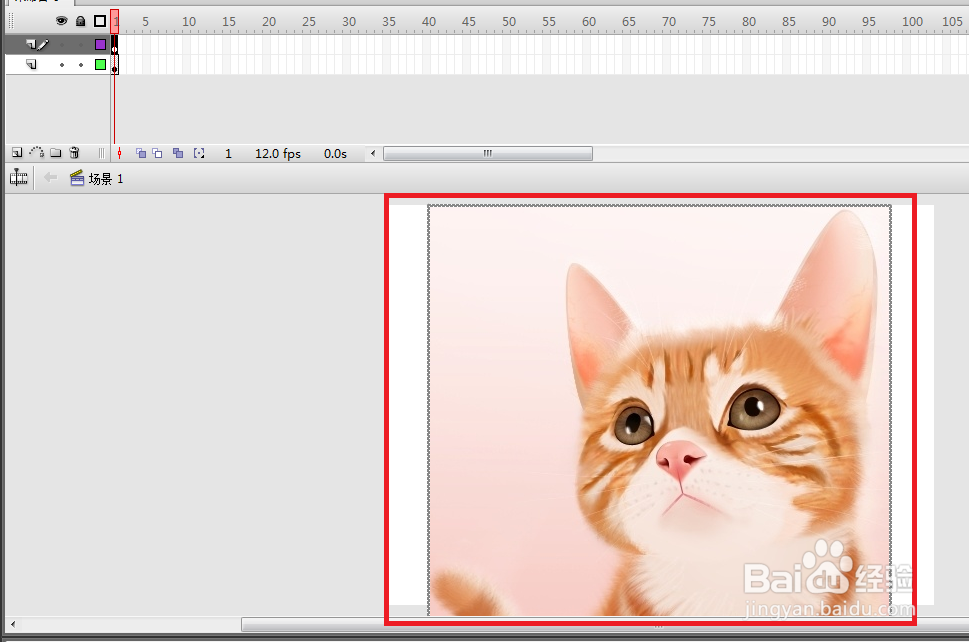The image size is (969, 642).
Task: Click the 场景 1 scene label
Action: coord(106,179)
